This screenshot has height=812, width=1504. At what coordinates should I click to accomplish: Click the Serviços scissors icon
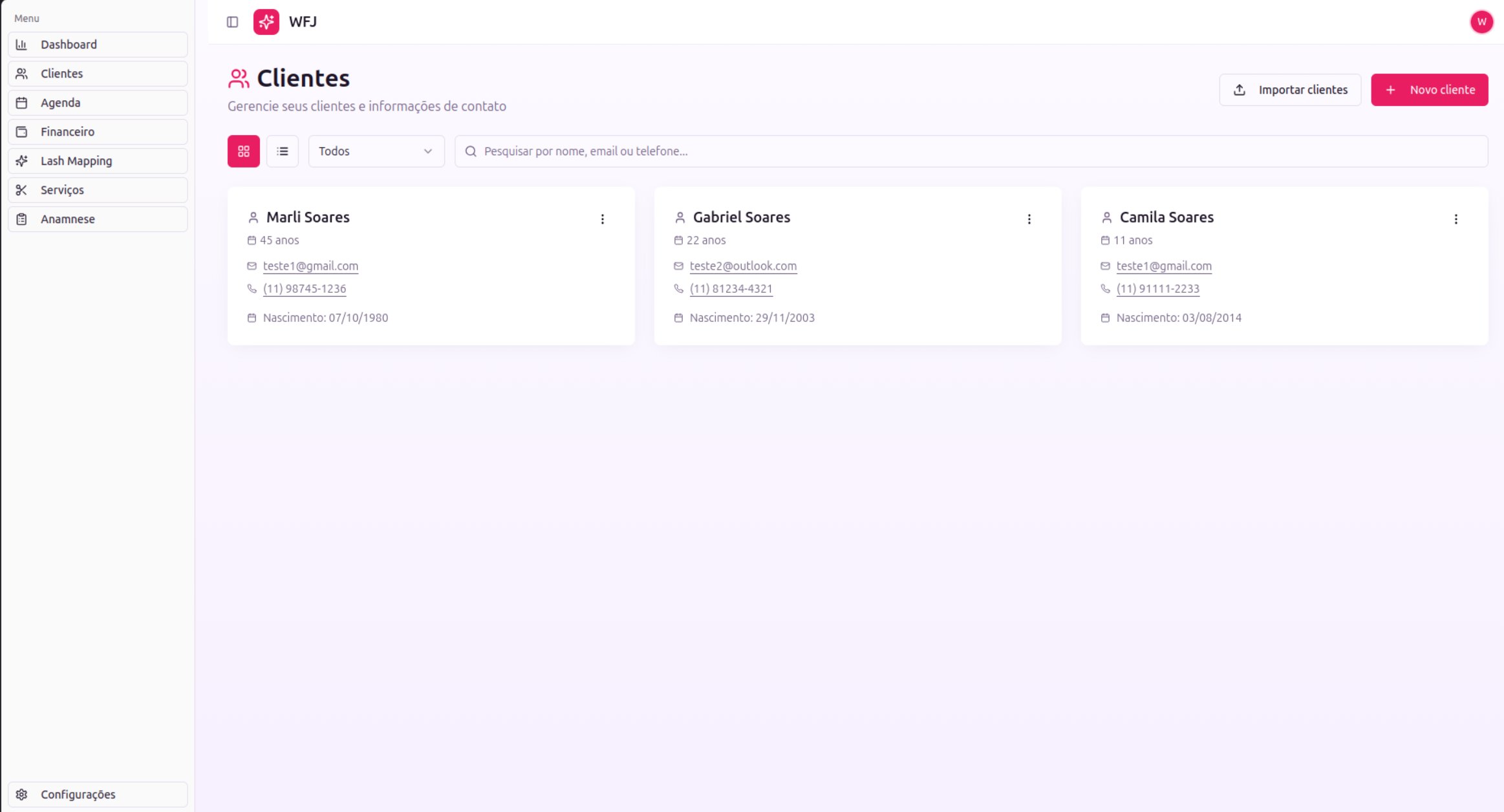[x=21, y=190]
